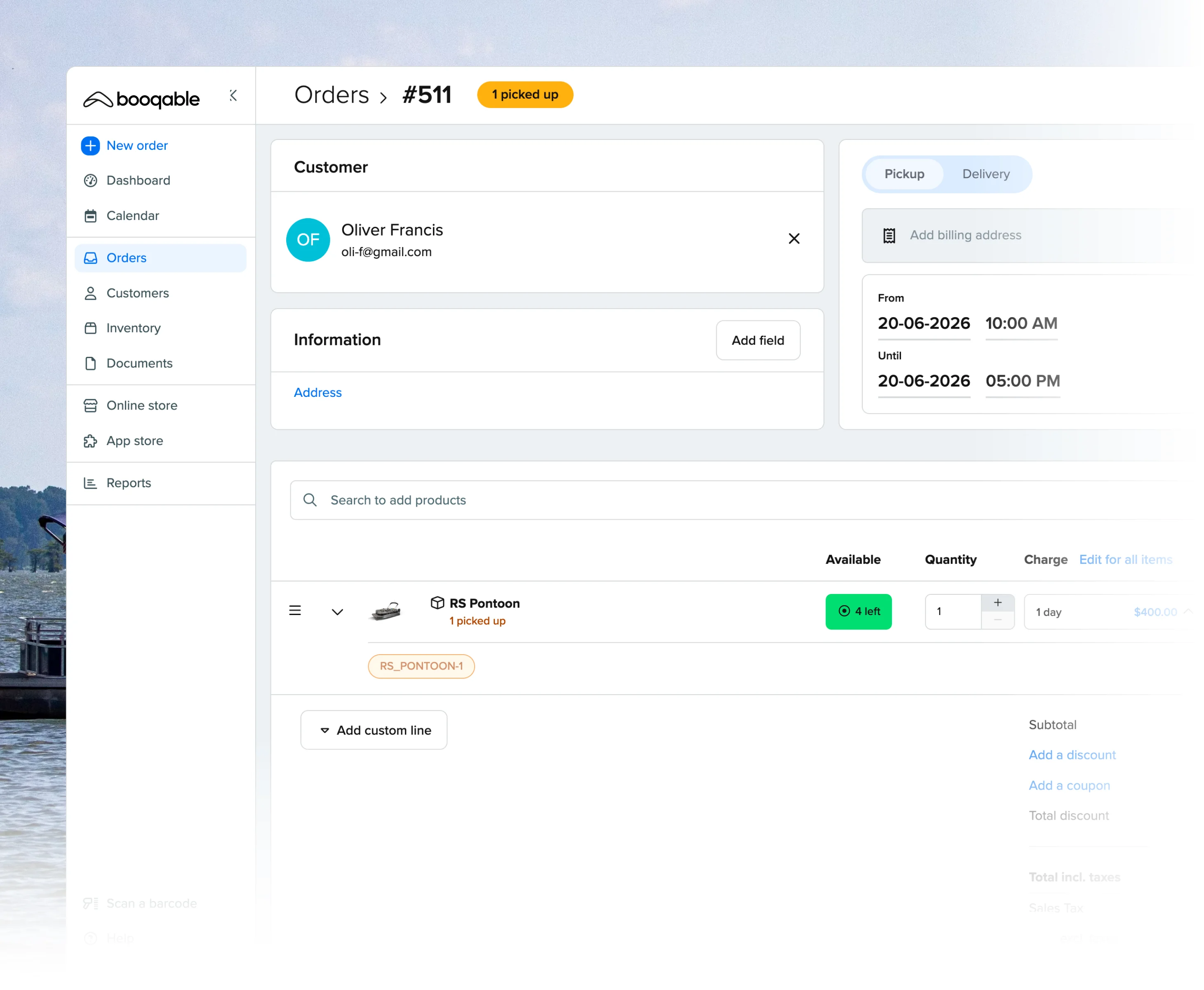Click the App store puzzle icon
This screenshot has height=990, width=1204.
(90, 441)
